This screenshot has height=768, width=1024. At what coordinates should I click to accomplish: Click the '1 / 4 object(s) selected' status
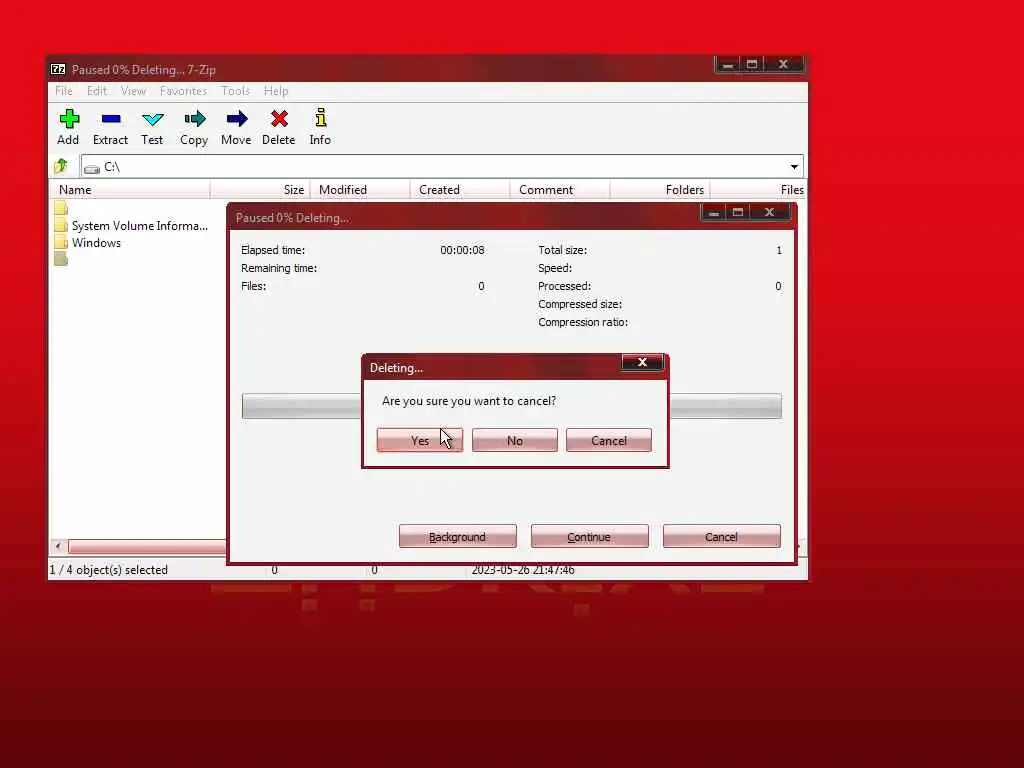(108, 569)
